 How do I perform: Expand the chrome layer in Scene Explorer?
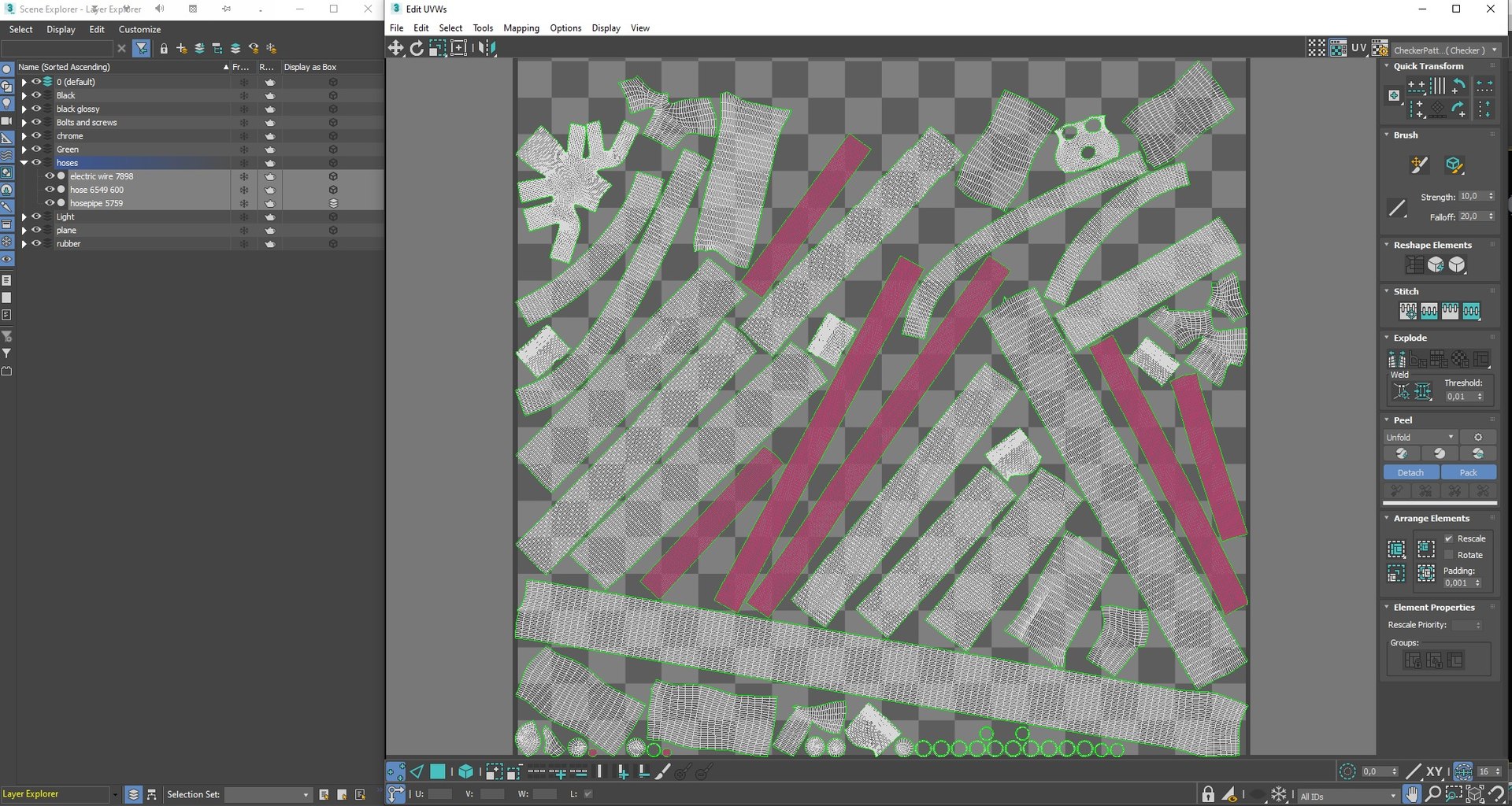pyautogui.click(x=24, y=135)
